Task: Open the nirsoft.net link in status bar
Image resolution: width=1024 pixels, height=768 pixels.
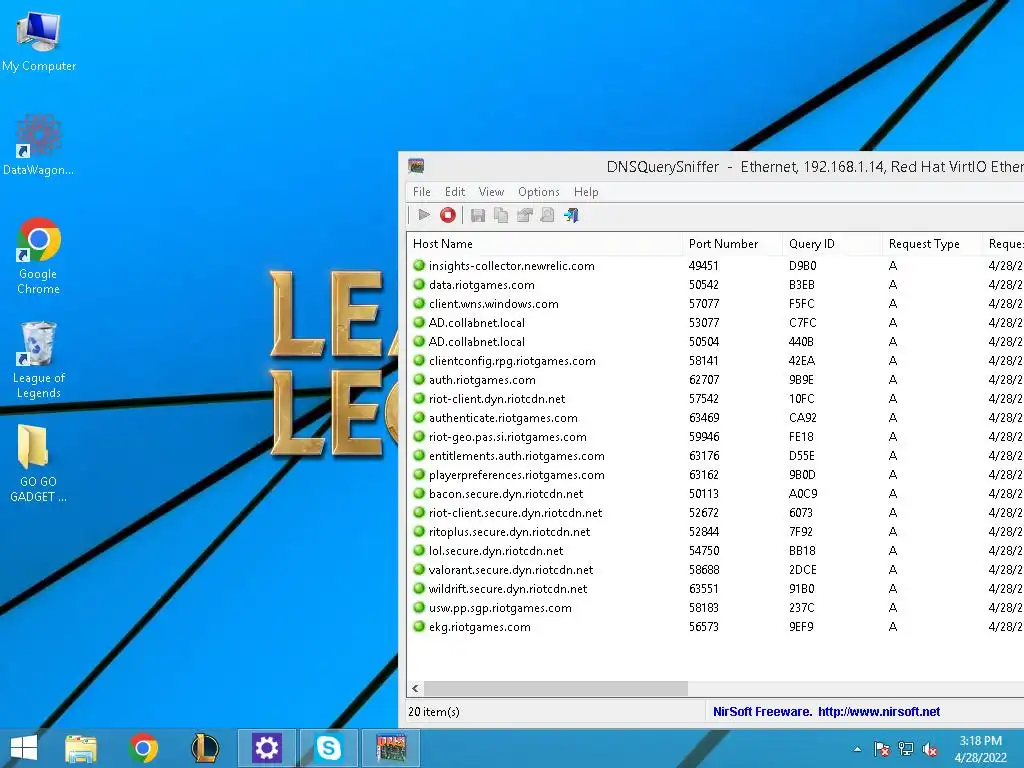Action: [879, 712]
